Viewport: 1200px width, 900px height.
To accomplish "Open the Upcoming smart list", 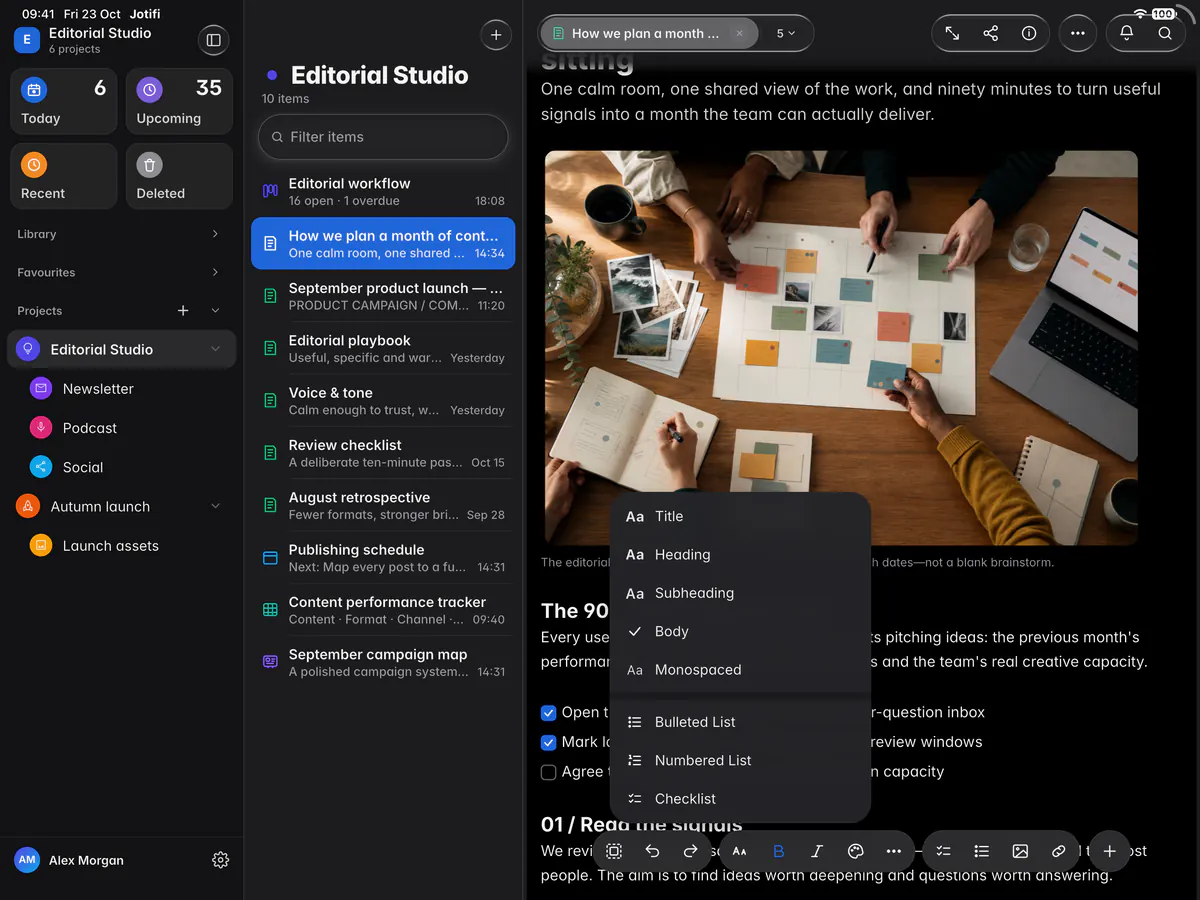I will 179,101.
